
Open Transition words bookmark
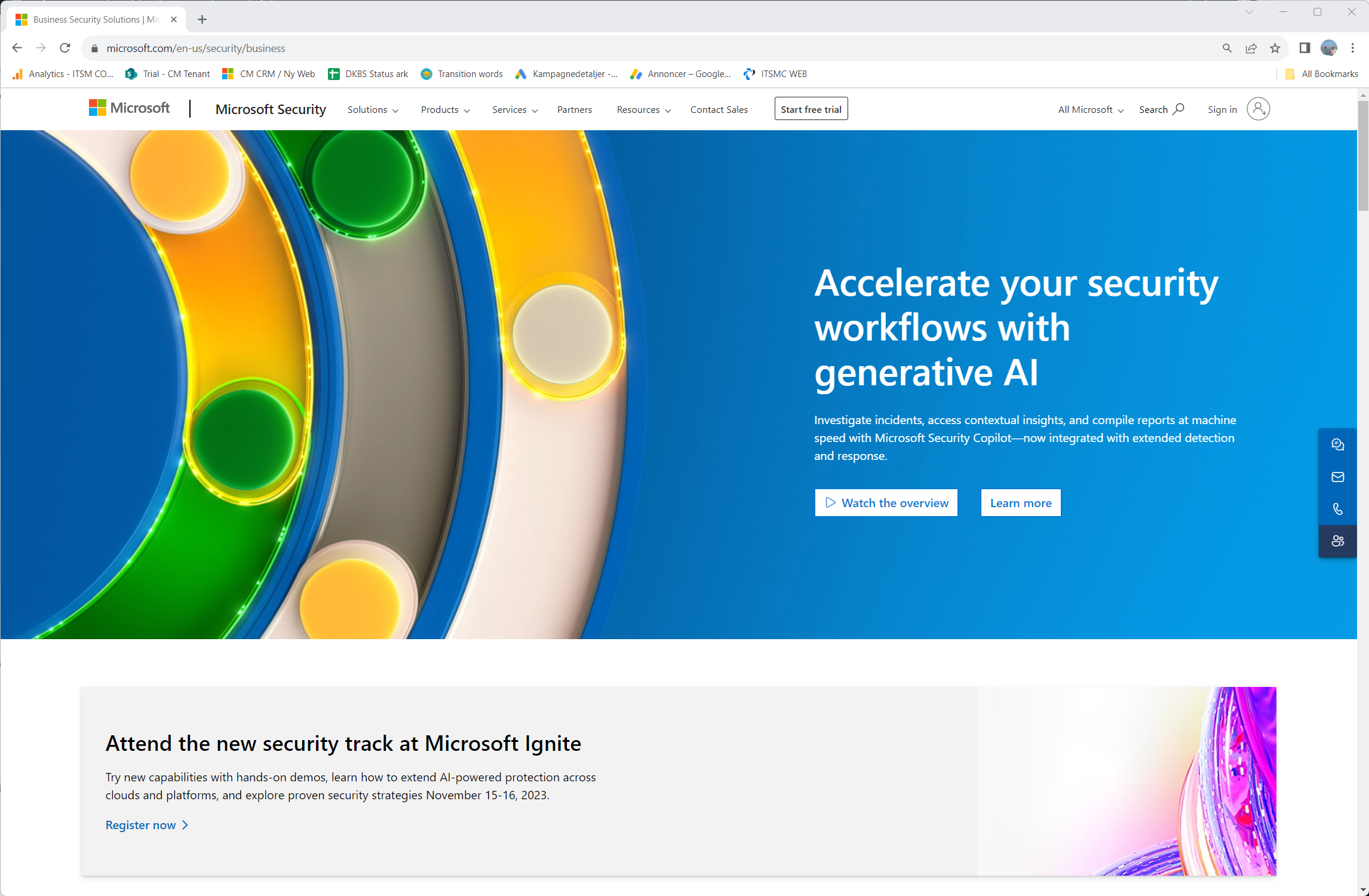(x=462, y=74)
